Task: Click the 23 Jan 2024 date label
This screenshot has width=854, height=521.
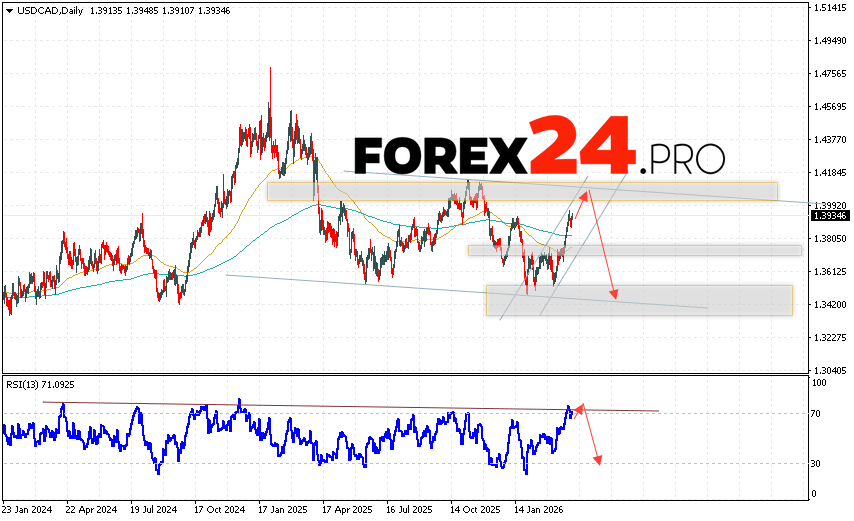Action: click(30, 507)
